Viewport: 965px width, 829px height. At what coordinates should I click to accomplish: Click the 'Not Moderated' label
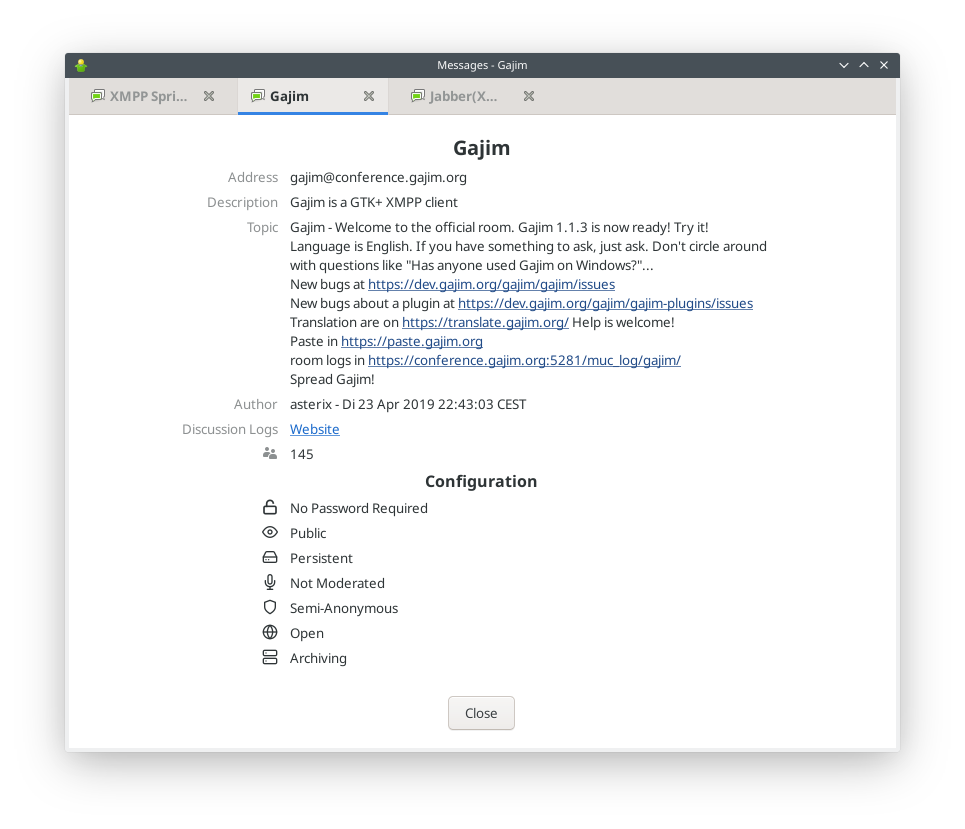pos(337,583)
